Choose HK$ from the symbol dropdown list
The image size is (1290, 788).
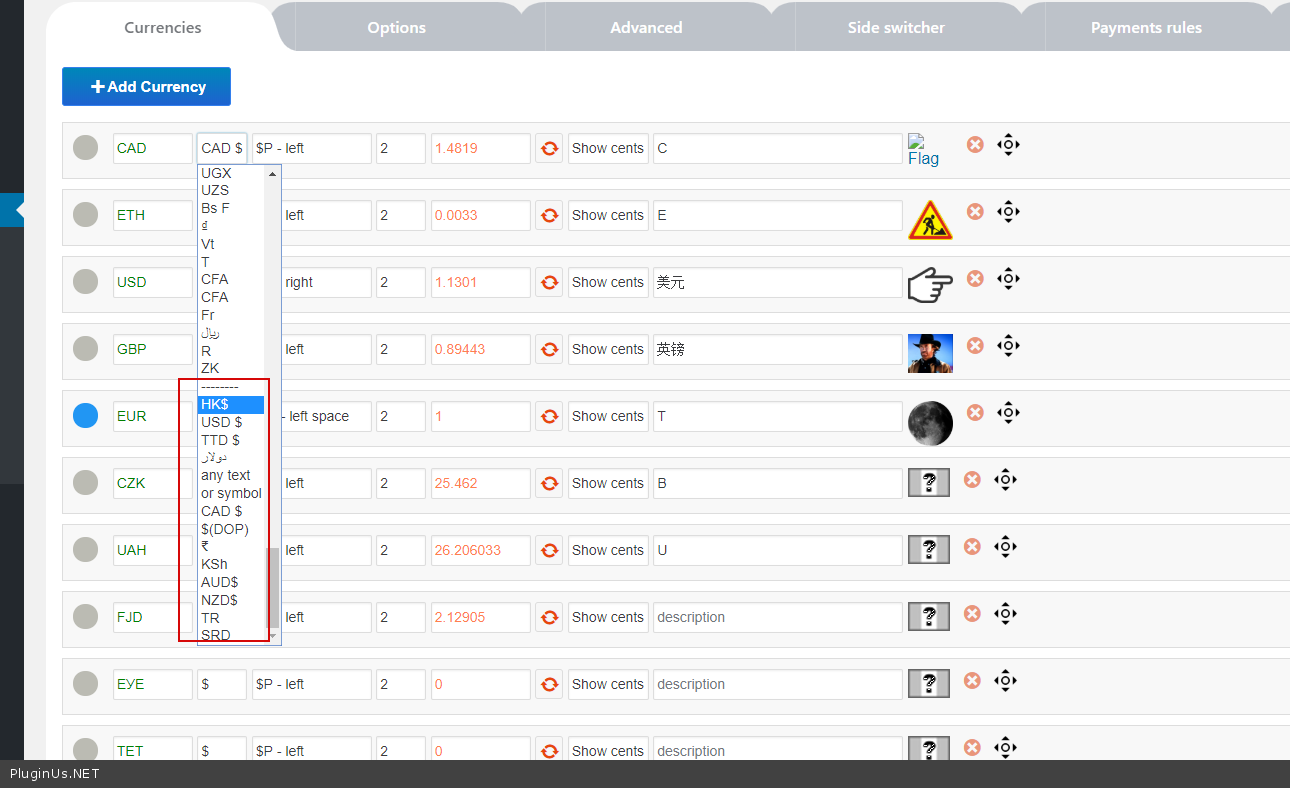[230, 404]
